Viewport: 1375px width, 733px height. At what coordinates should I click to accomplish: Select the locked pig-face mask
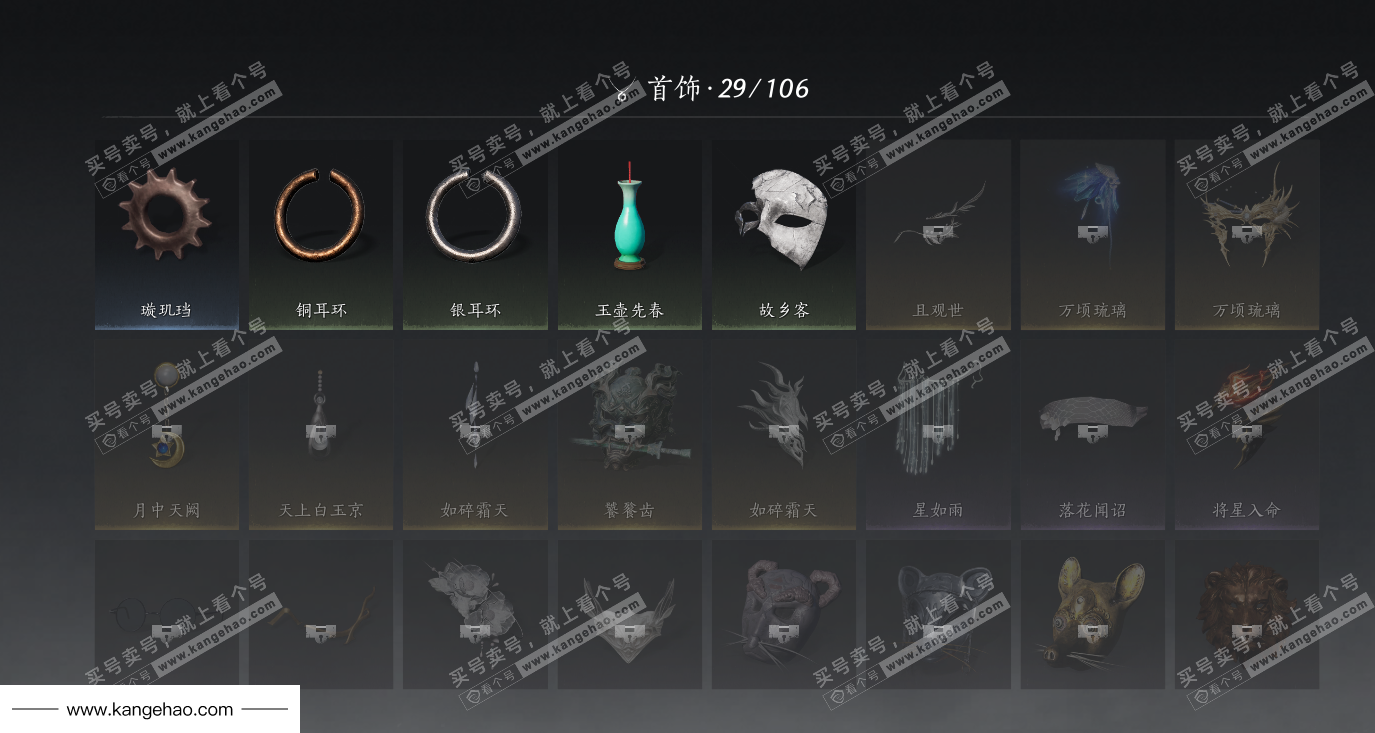784,614
